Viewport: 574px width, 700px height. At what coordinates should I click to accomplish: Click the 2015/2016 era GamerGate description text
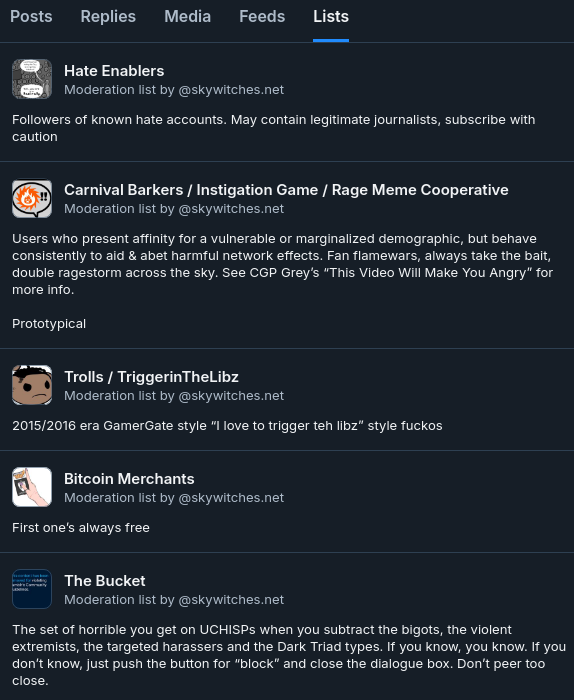(x=227, y=425)
